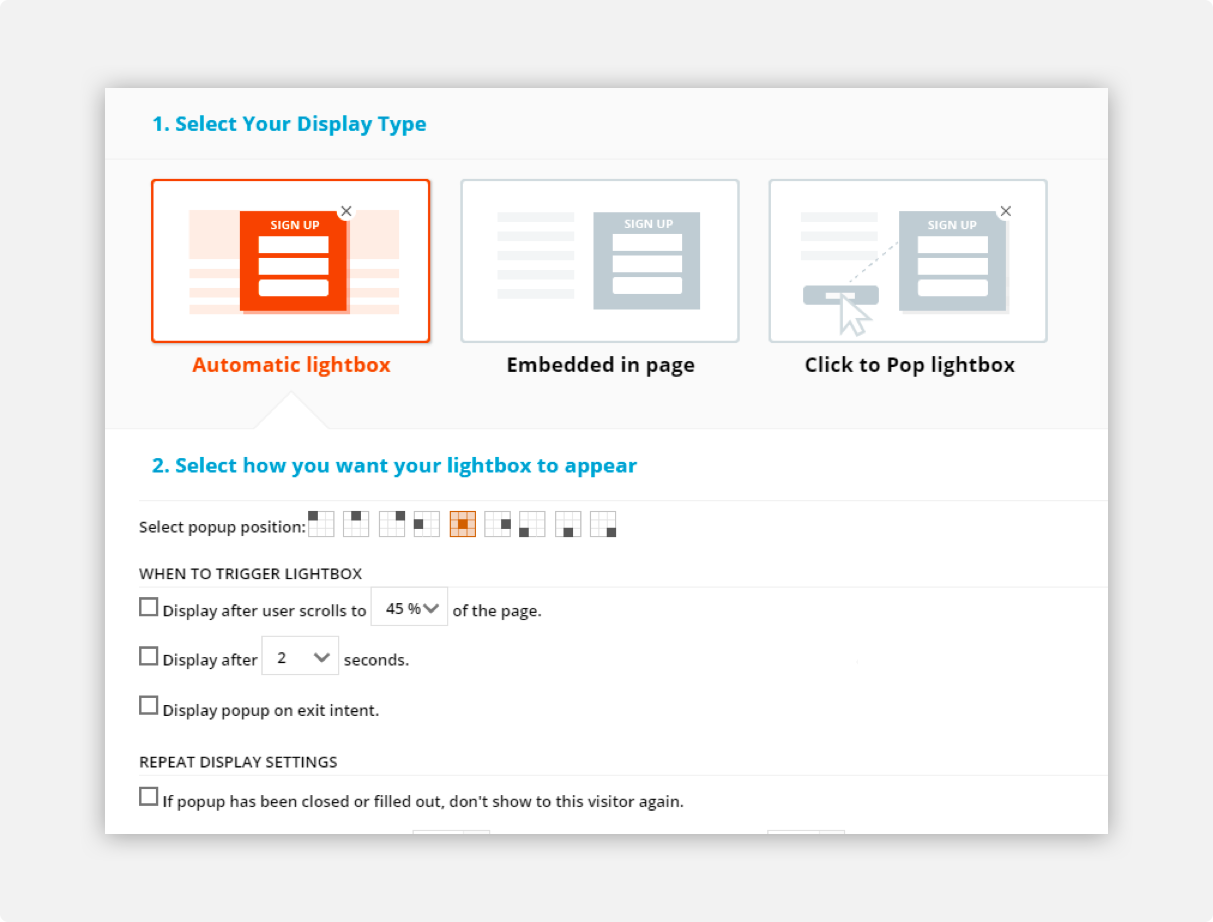
Task: Click the X icon on the Click to Pop preview
Action: pyautogui.click(x=1005, y=211)
